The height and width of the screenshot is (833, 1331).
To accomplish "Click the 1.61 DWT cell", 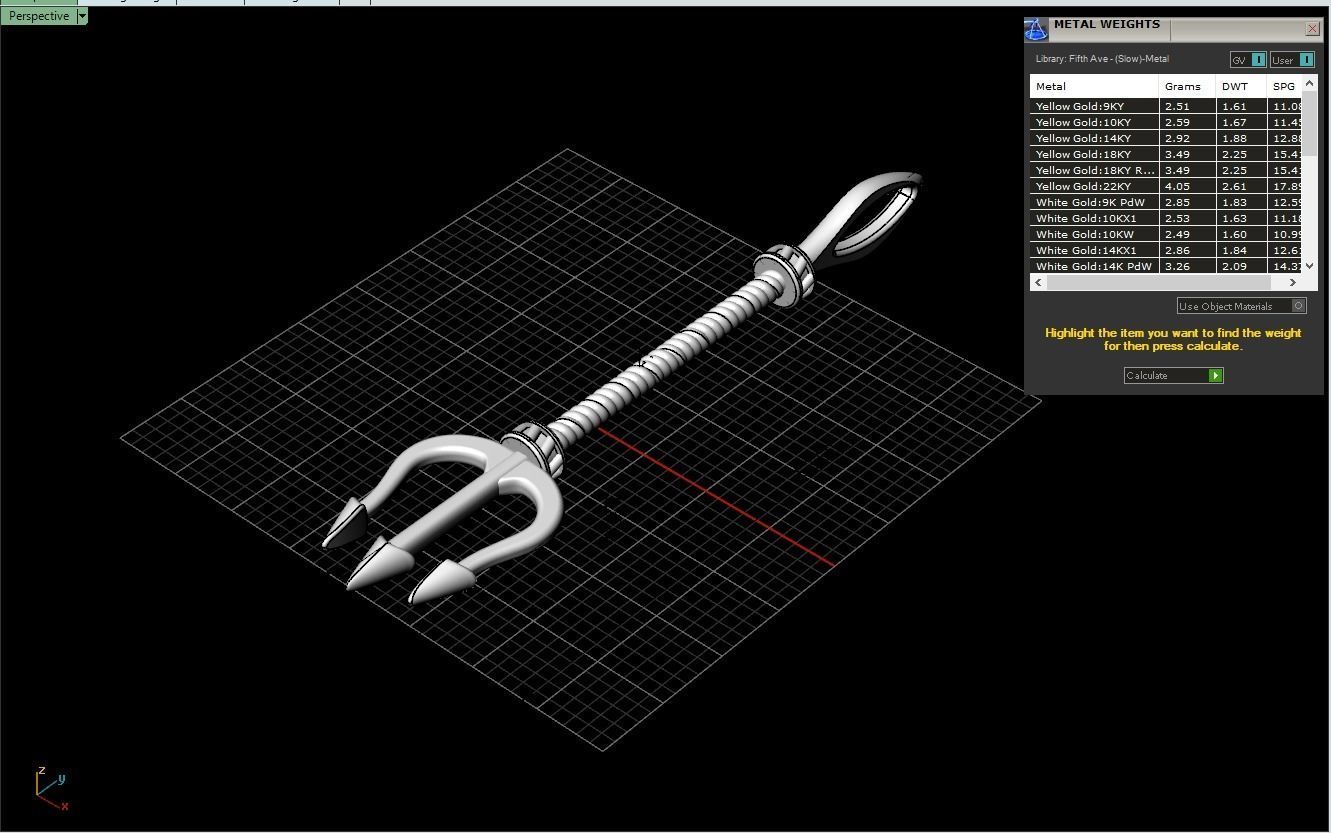I will [1241, 106].
